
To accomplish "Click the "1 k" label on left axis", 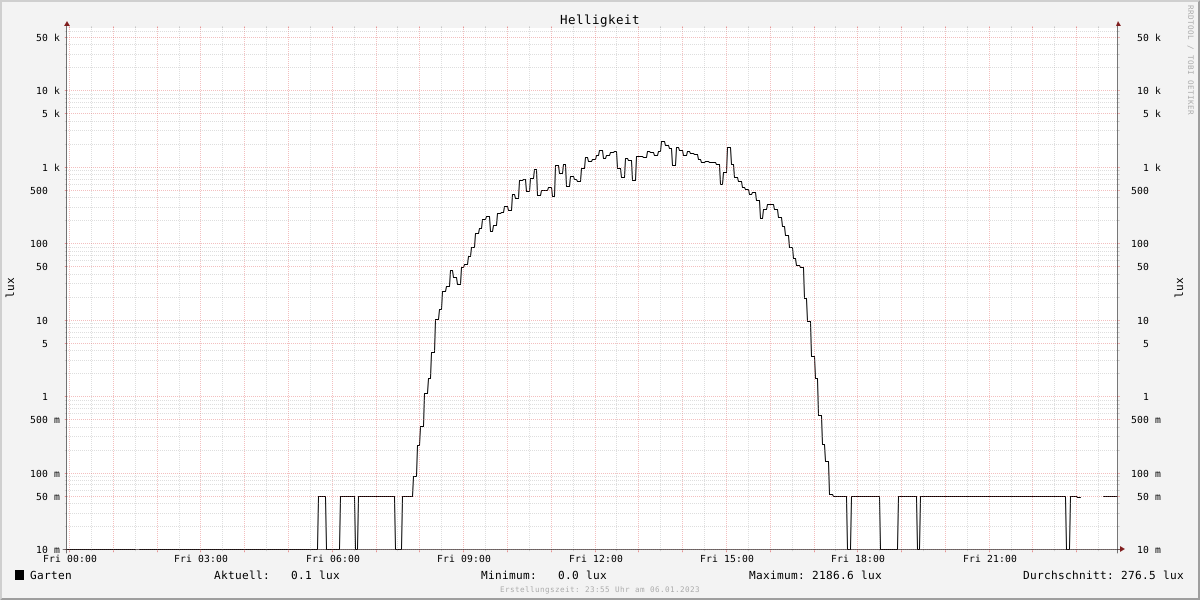I will (51, 168).
